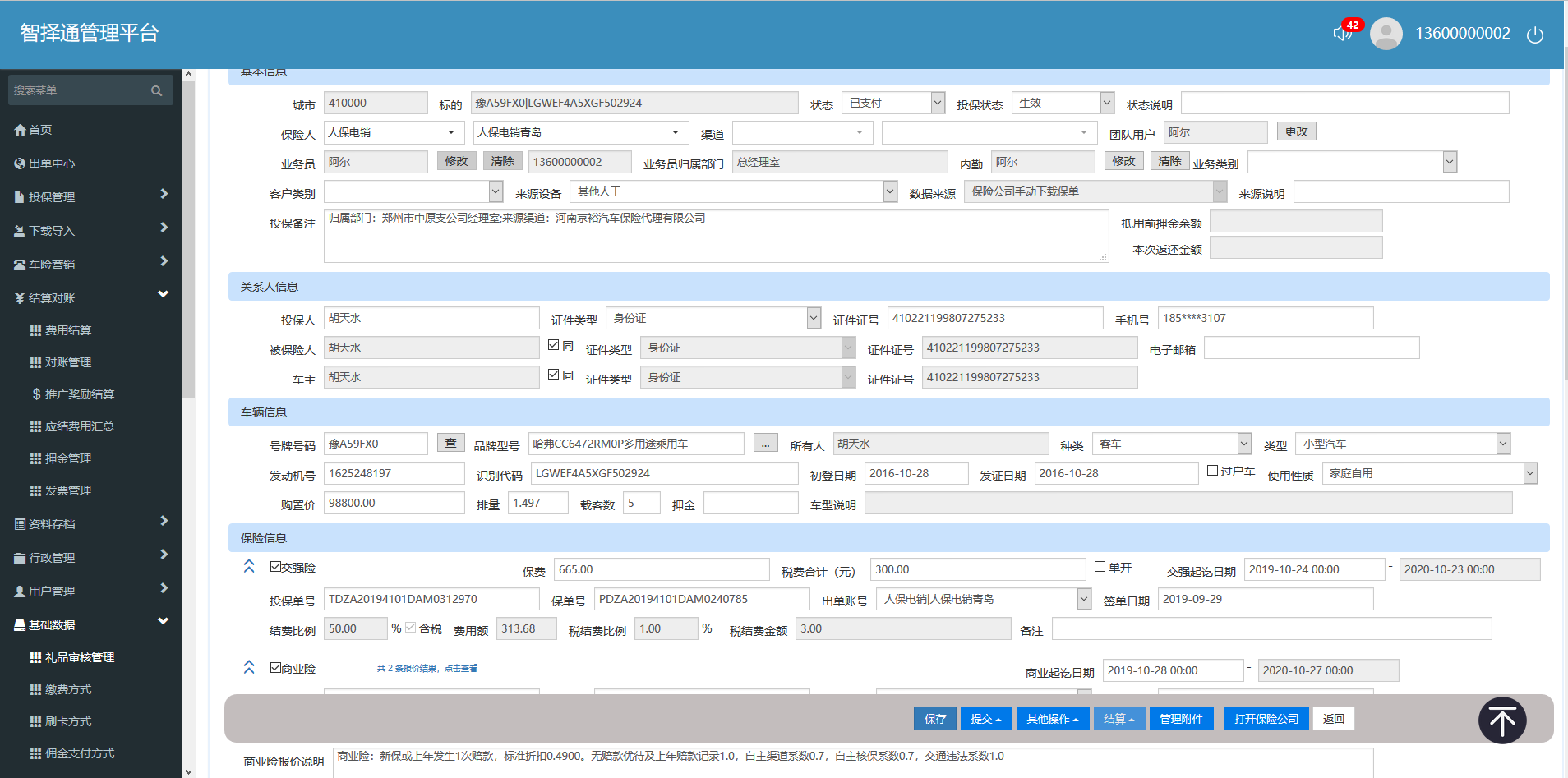Click the scroll-to-top arrow button
The height and width of the screenshot is (778, 1568).
tap(1501, 720)
